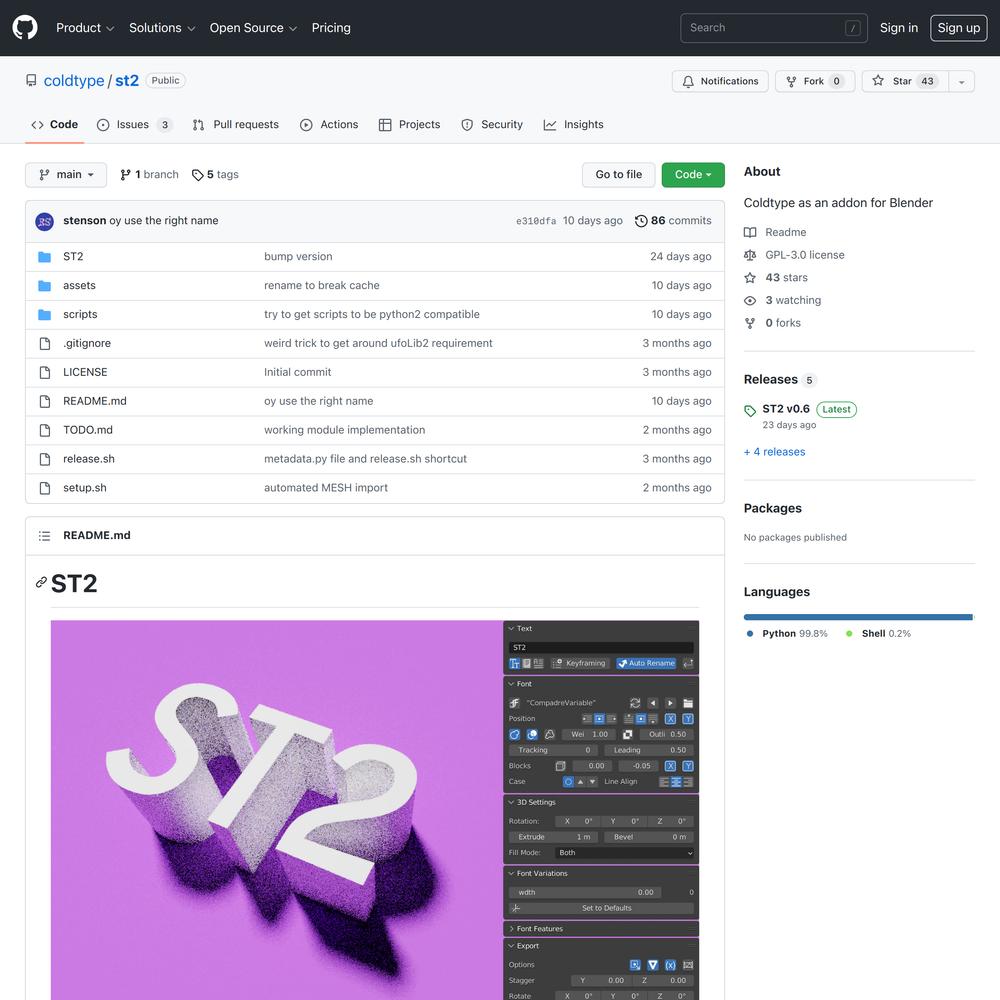Show the + 4 releases link
1000x1000 pixels.
[x=774, y=452]
